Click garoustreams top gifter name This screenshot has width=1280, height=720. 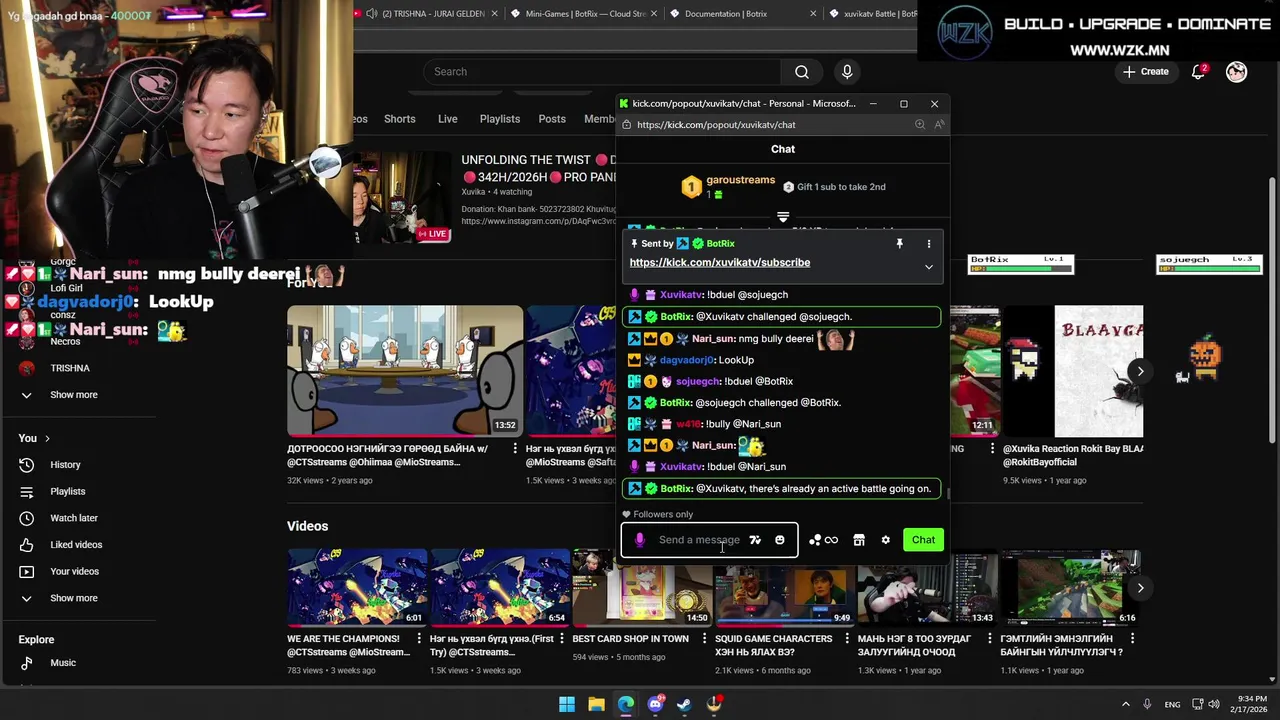(x=740, y=180)
